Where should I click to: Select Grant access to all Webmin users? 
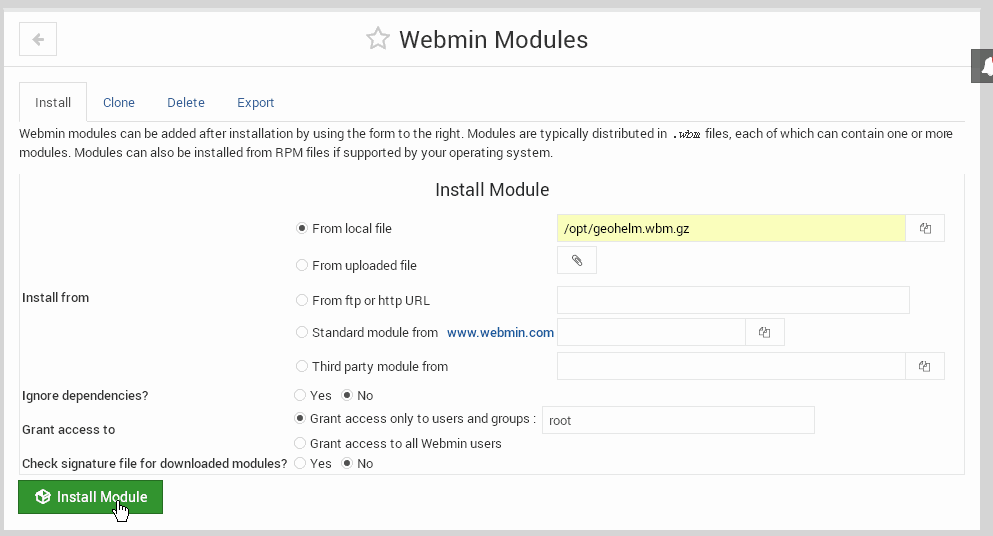coord(300,443)
